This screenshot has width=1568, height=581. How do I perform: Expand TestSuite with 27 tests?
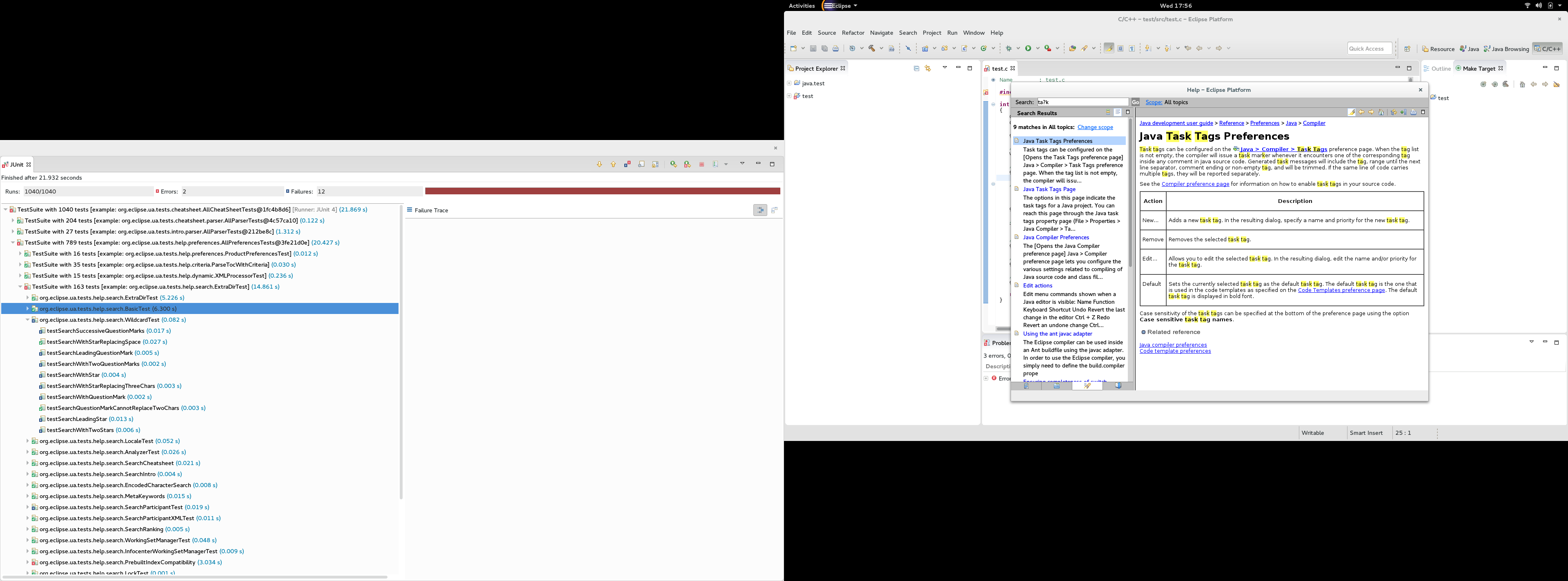click(13, 231)
